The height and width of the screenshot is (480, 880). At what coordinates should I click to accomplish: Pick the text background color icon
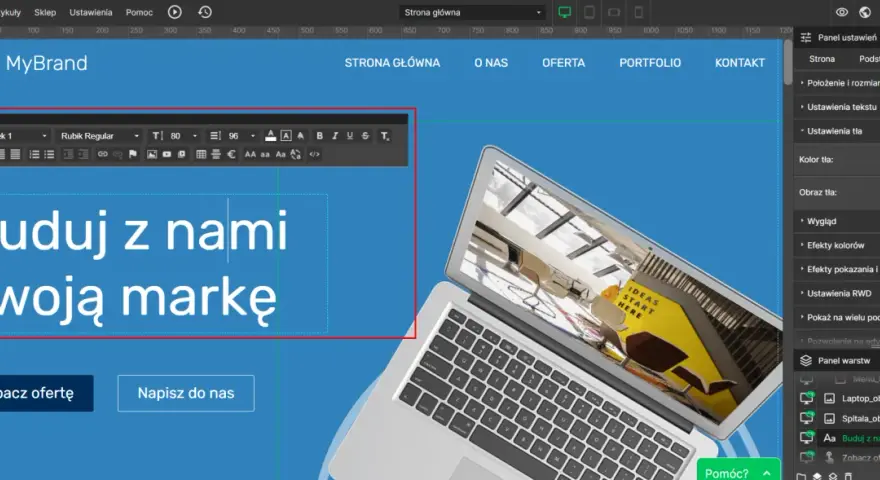[286, 136]
